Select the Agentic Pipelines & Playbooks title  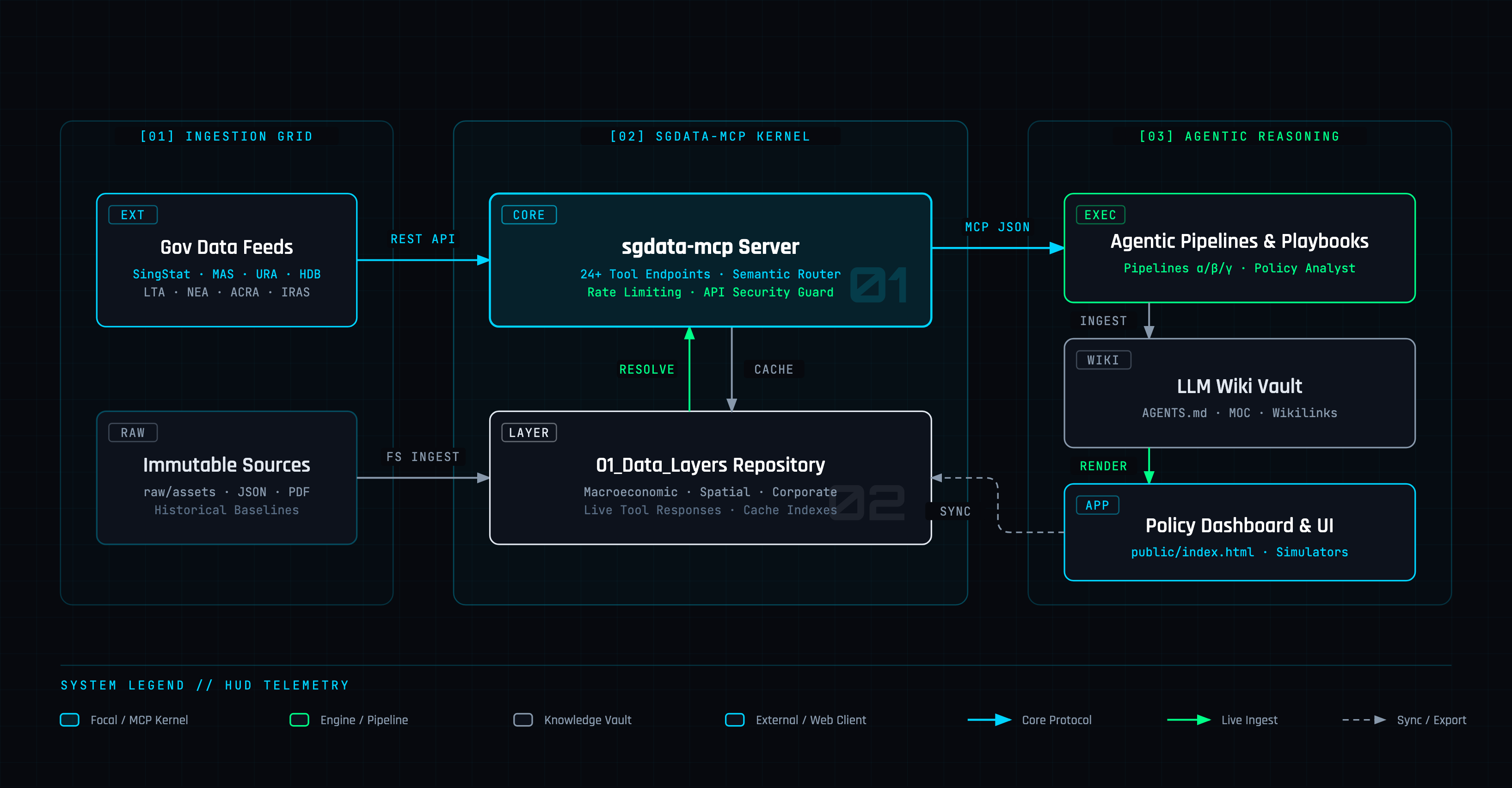[x=1239, y=241]
